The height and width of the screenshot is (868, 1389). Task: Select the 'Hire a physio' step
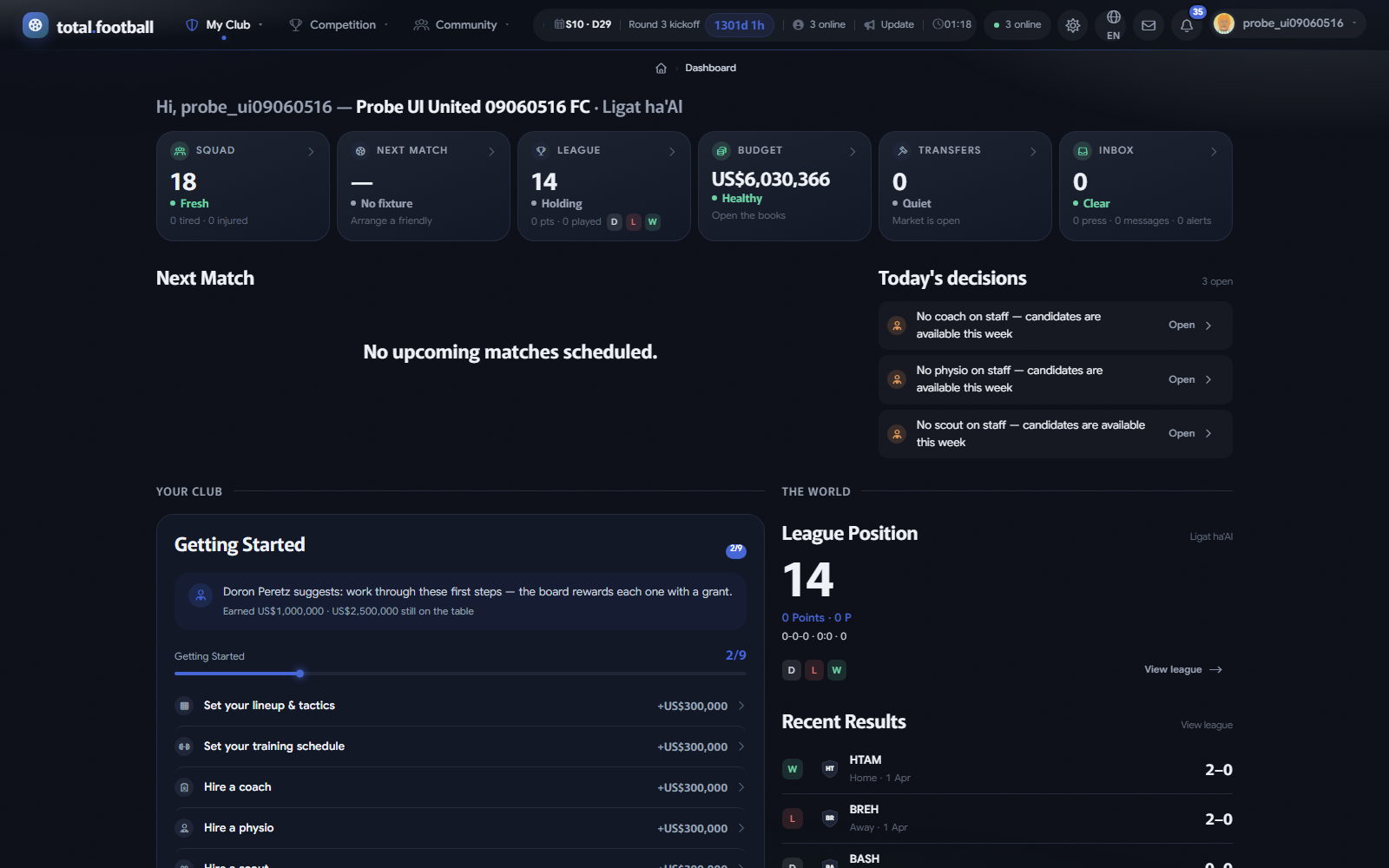[x=460, y=828]
